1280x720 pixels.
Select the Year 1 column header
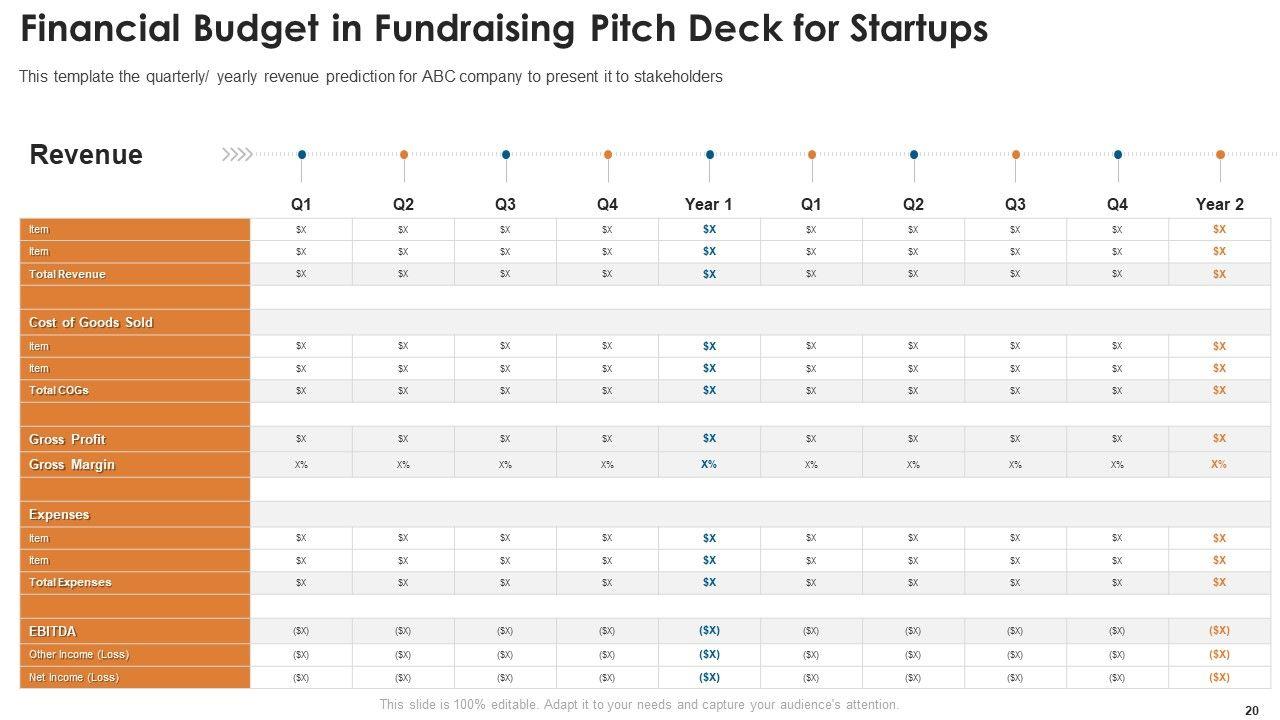[708, 204]
